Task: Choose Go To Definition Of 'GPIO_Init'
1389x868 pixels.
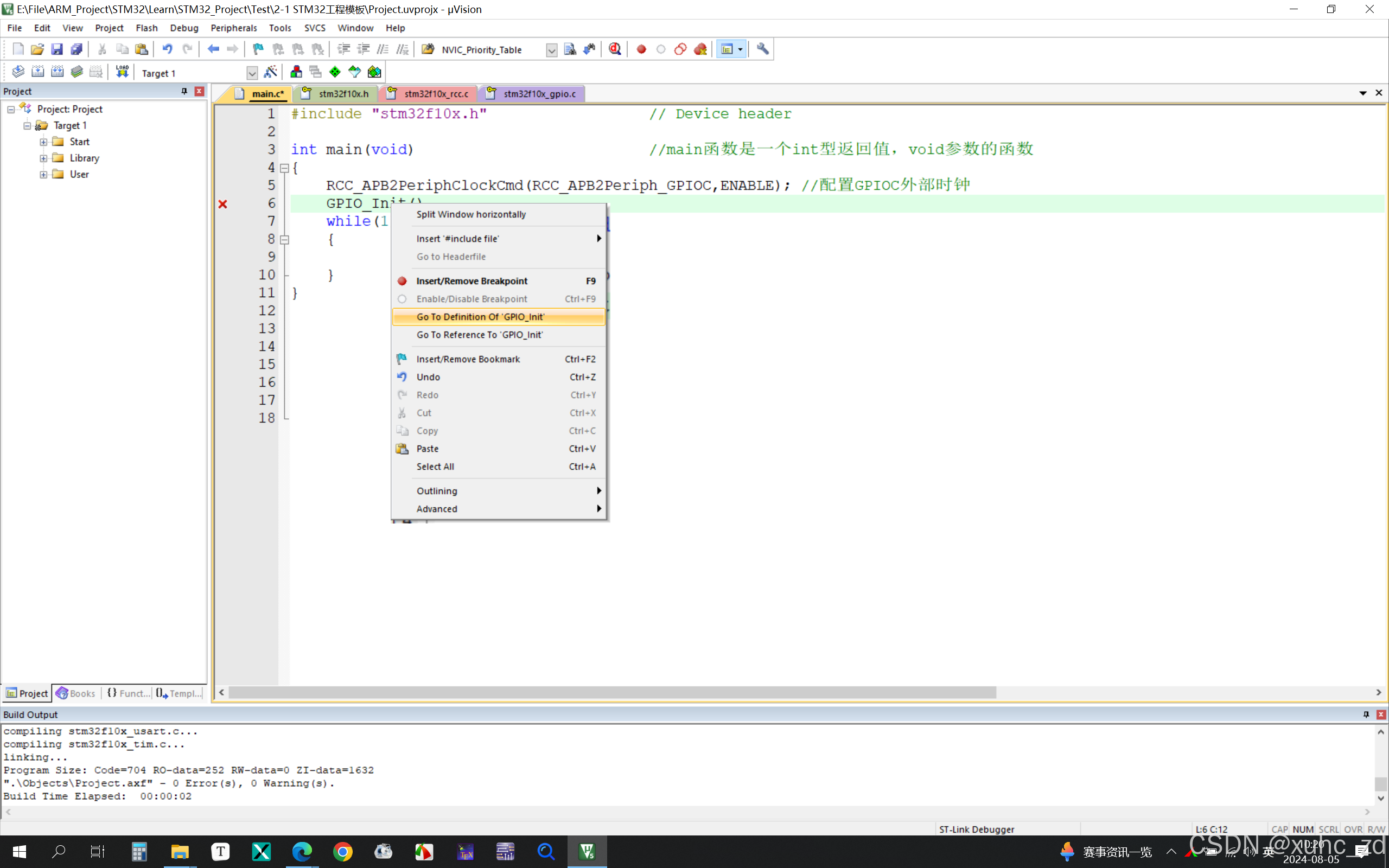Action: tap(498, 317)
